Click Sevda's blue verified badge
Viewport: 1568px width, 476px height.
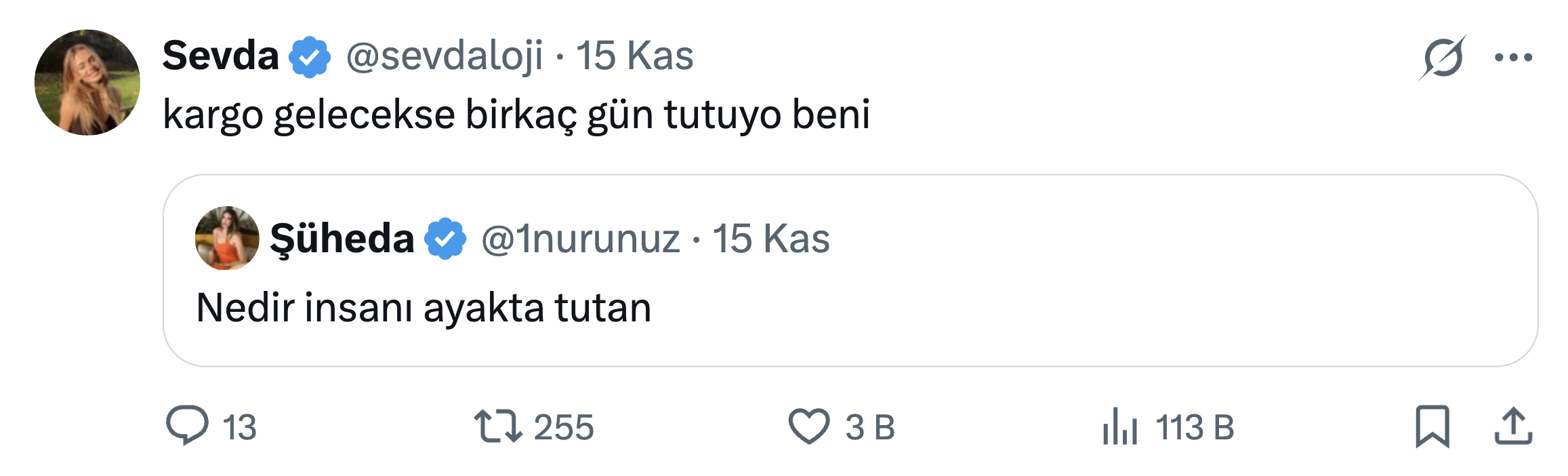tap(310, 57)
